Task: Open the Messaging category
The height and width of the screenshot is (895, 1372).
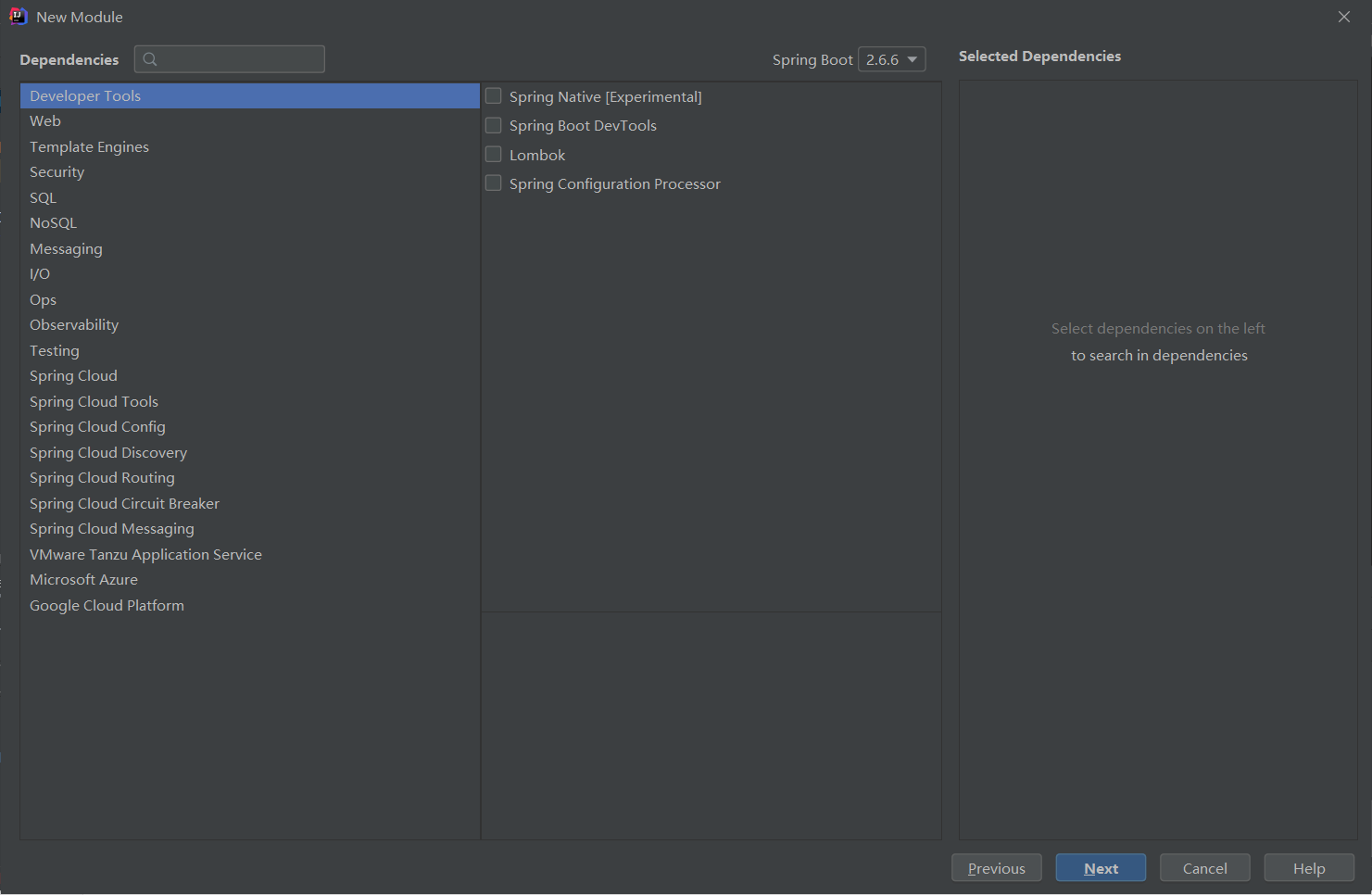Action: click(250, 248)
